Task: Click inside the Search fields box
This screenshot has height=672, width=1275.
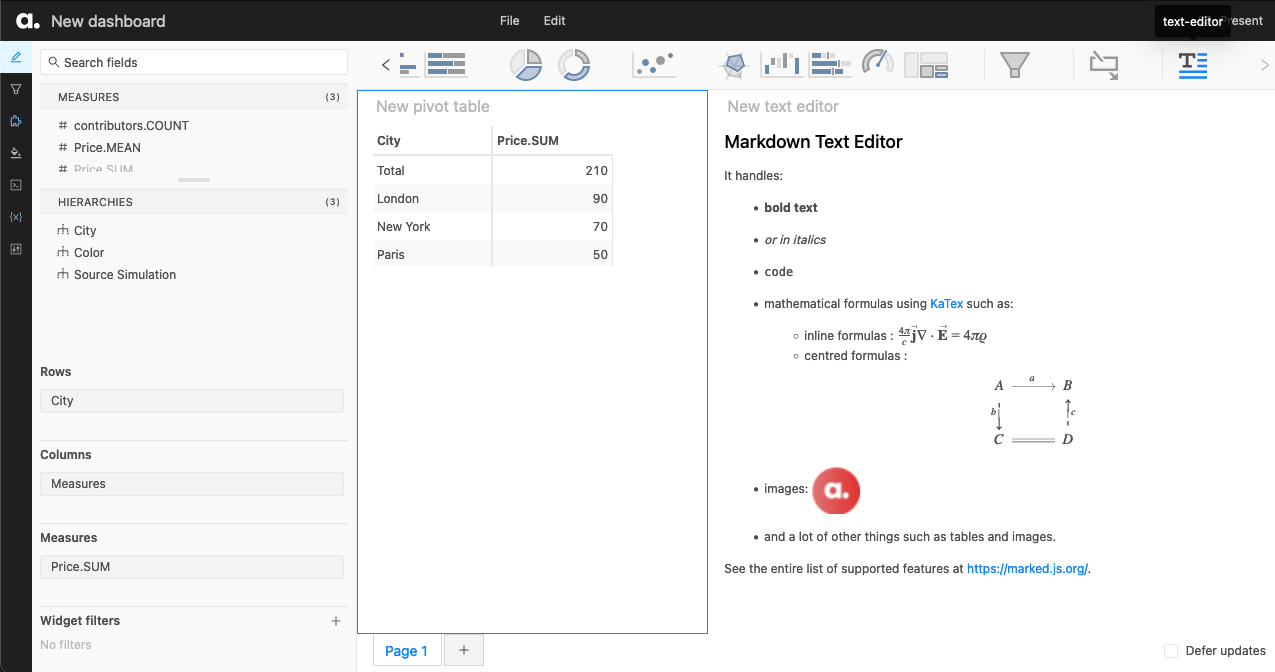Action: click(x=193, y=62)
